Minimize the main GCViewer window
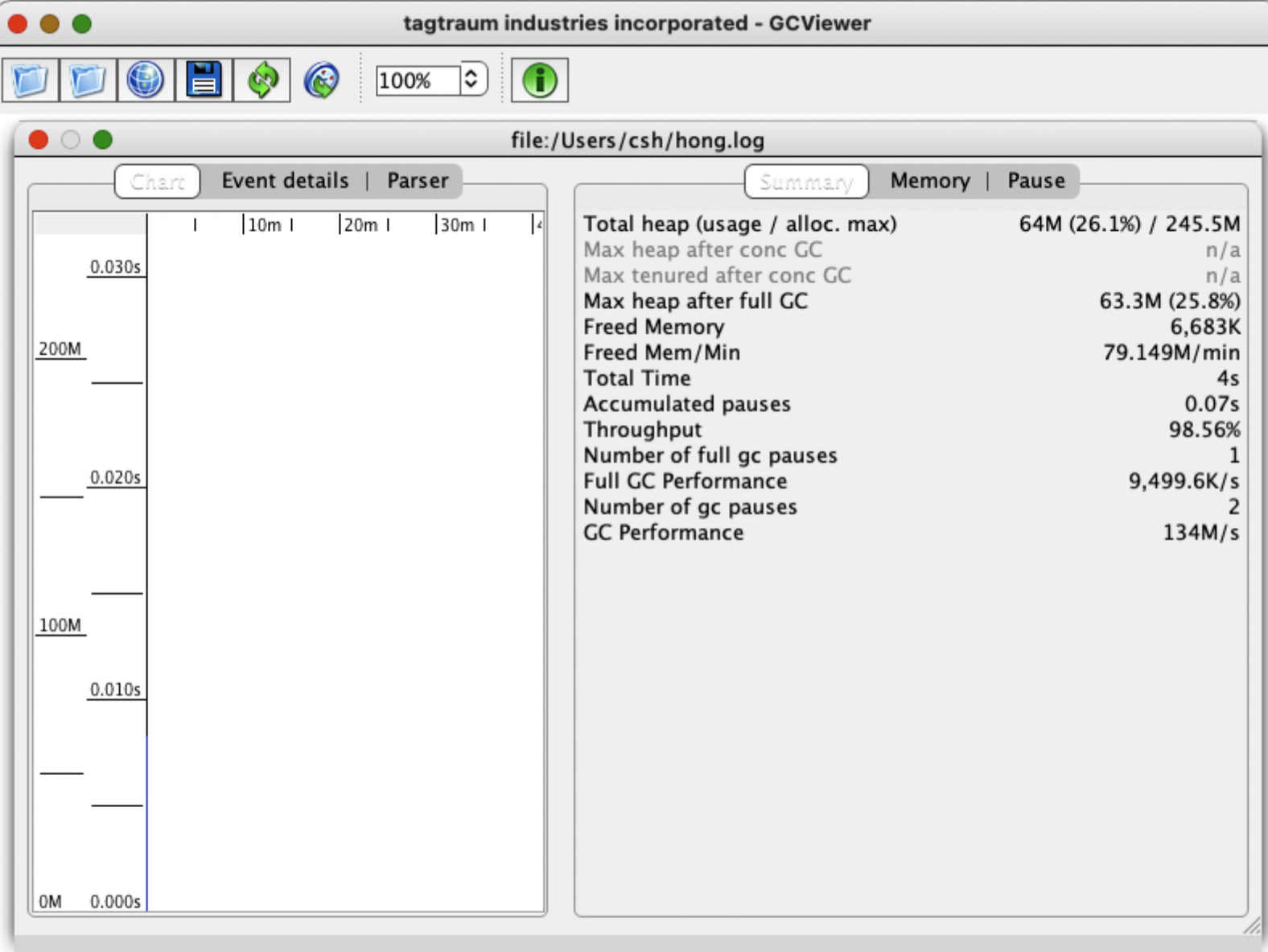Image resolution: width=1268 pixels, height=952 pixels. pyautogui.click(x=50, y=23)
